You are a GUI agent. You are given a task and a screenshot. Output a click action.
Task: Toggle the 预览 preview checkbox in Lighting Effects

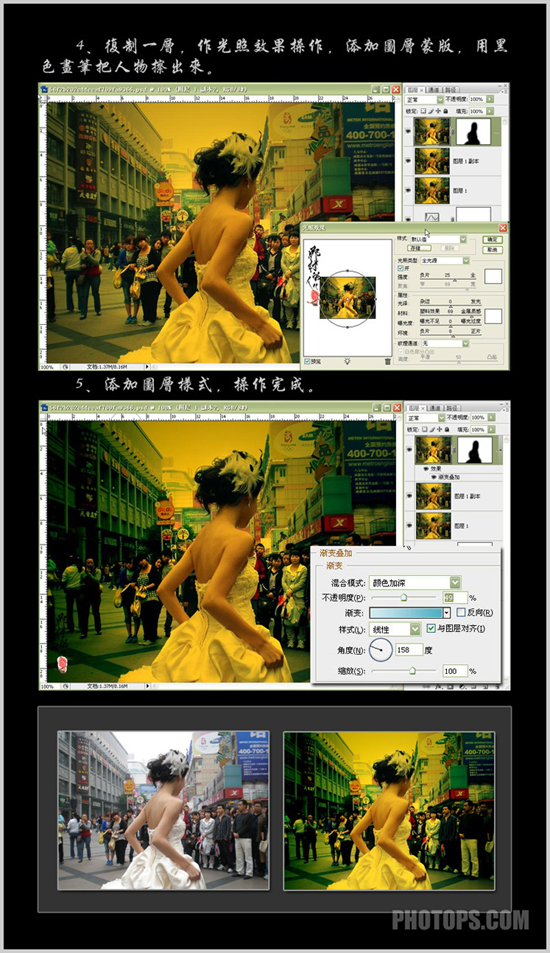(x=308, y=362)
